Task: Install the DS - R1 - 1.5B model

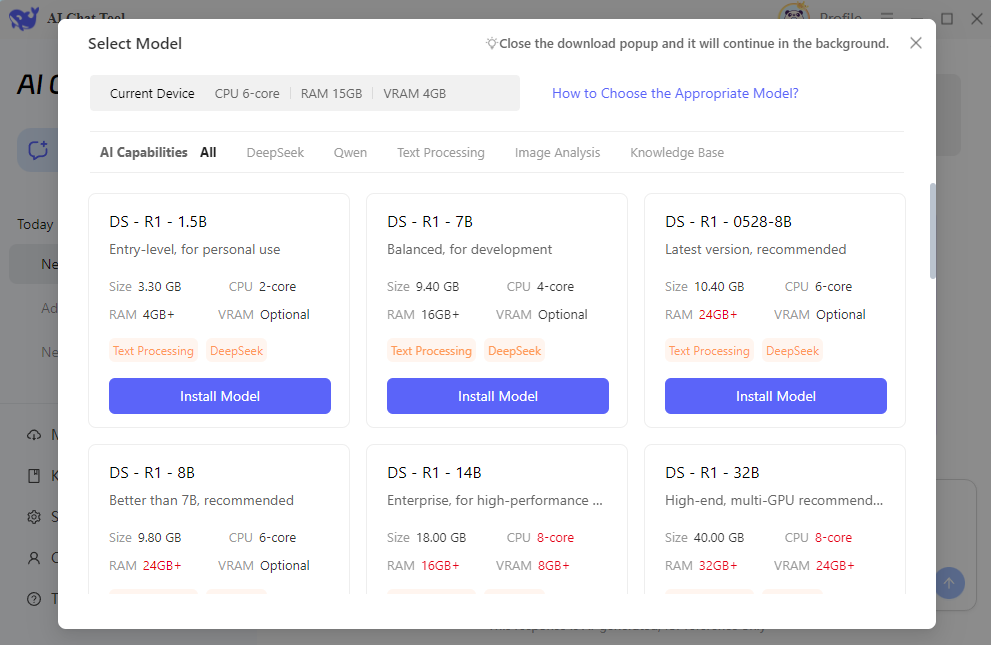Action: (220, 396)
